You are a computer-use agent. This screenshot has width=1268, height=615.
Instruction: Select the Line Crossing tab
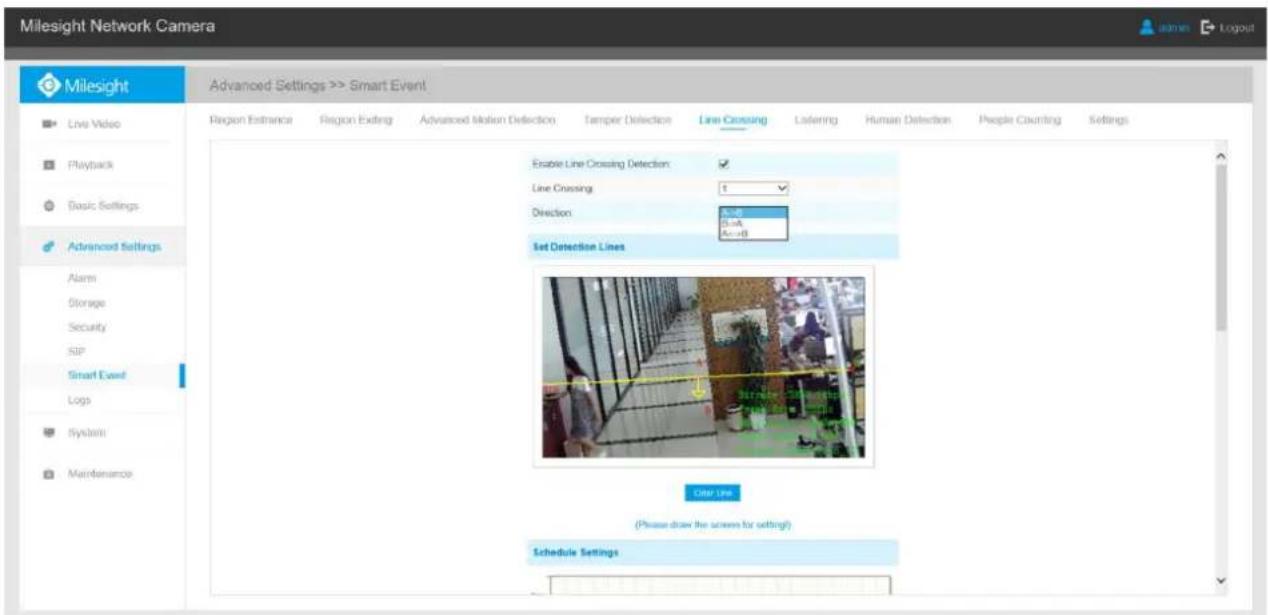click(732, 120)
